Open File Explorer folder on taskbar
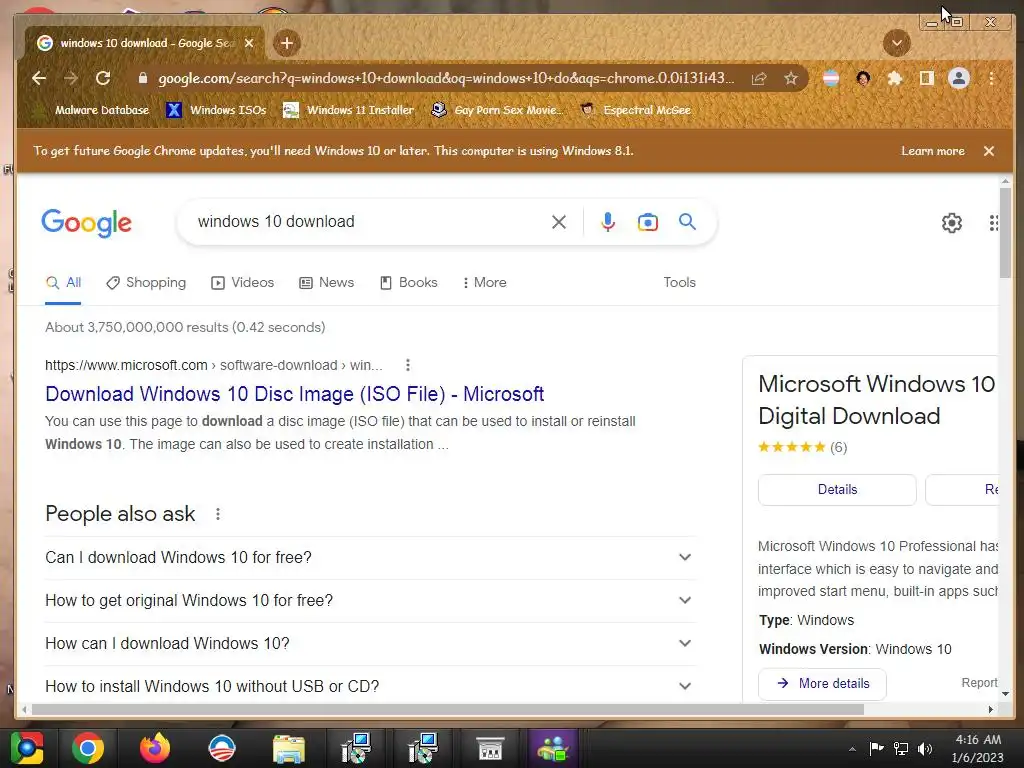The image size is (1024, 768). point(289,749)
